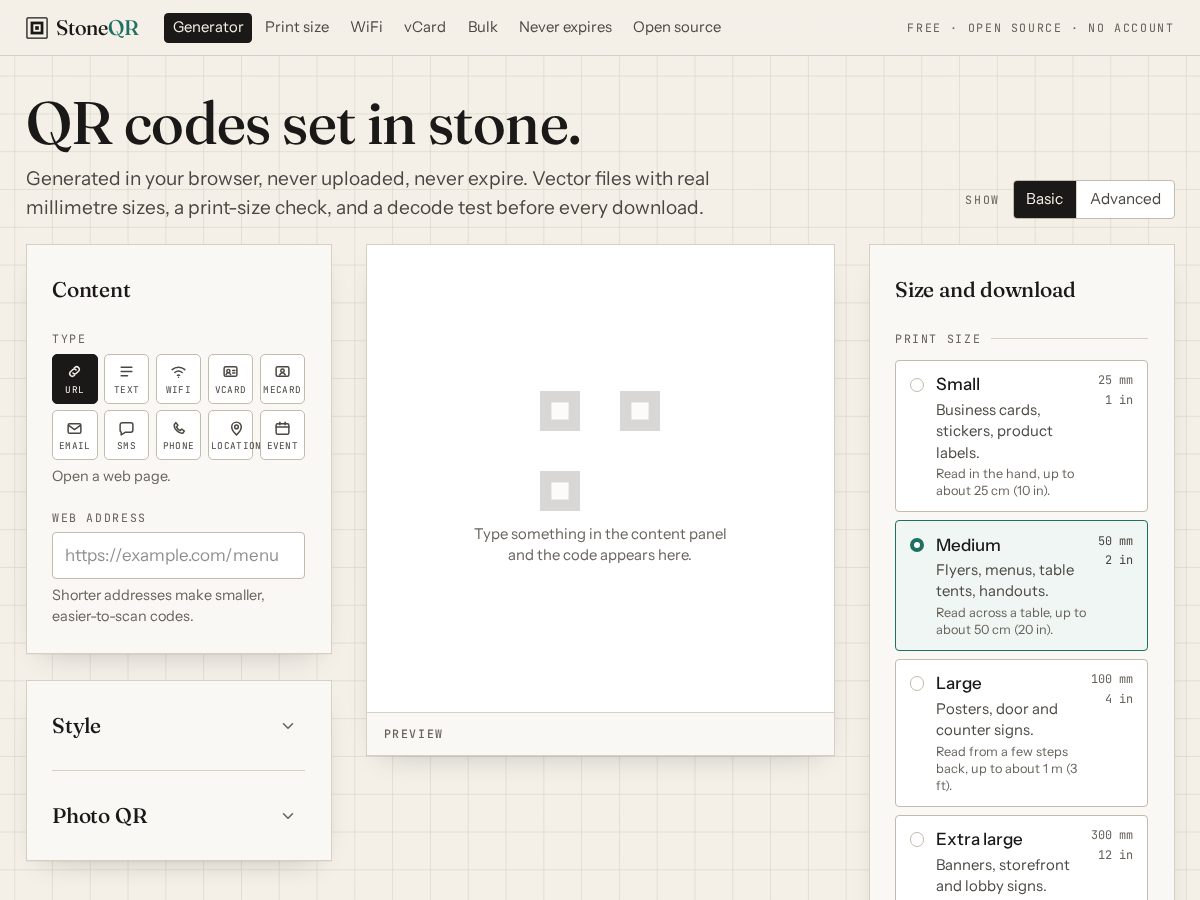
Task: Open the Never expires page
Action: pos(565,27)
